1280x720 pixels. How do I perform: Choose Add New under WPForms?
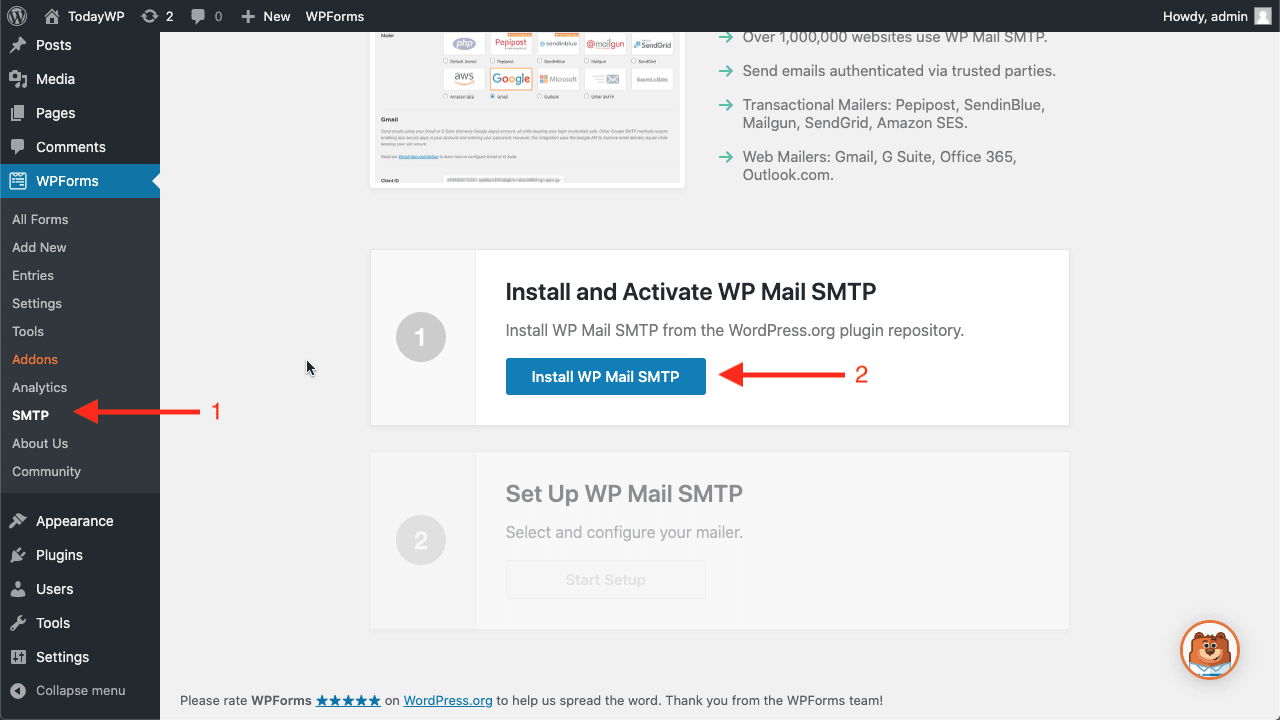pos(39,247)
